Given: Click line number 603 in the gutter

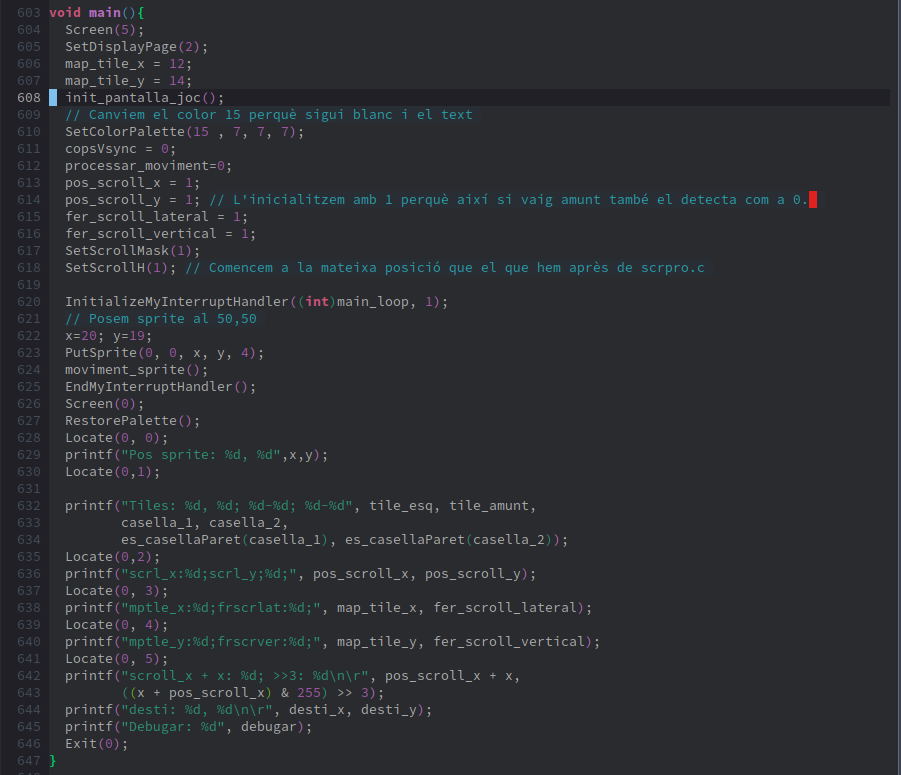Looking at the screenshot, I should [x=29, y=13].
